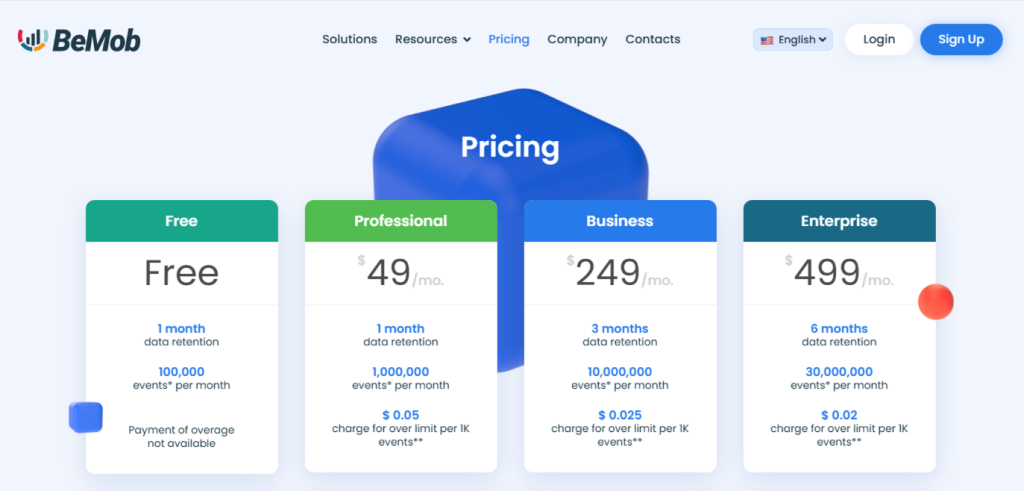This screenshot has height=491, width=1024.
Task: Click the US flag icon
Action: 767,40
